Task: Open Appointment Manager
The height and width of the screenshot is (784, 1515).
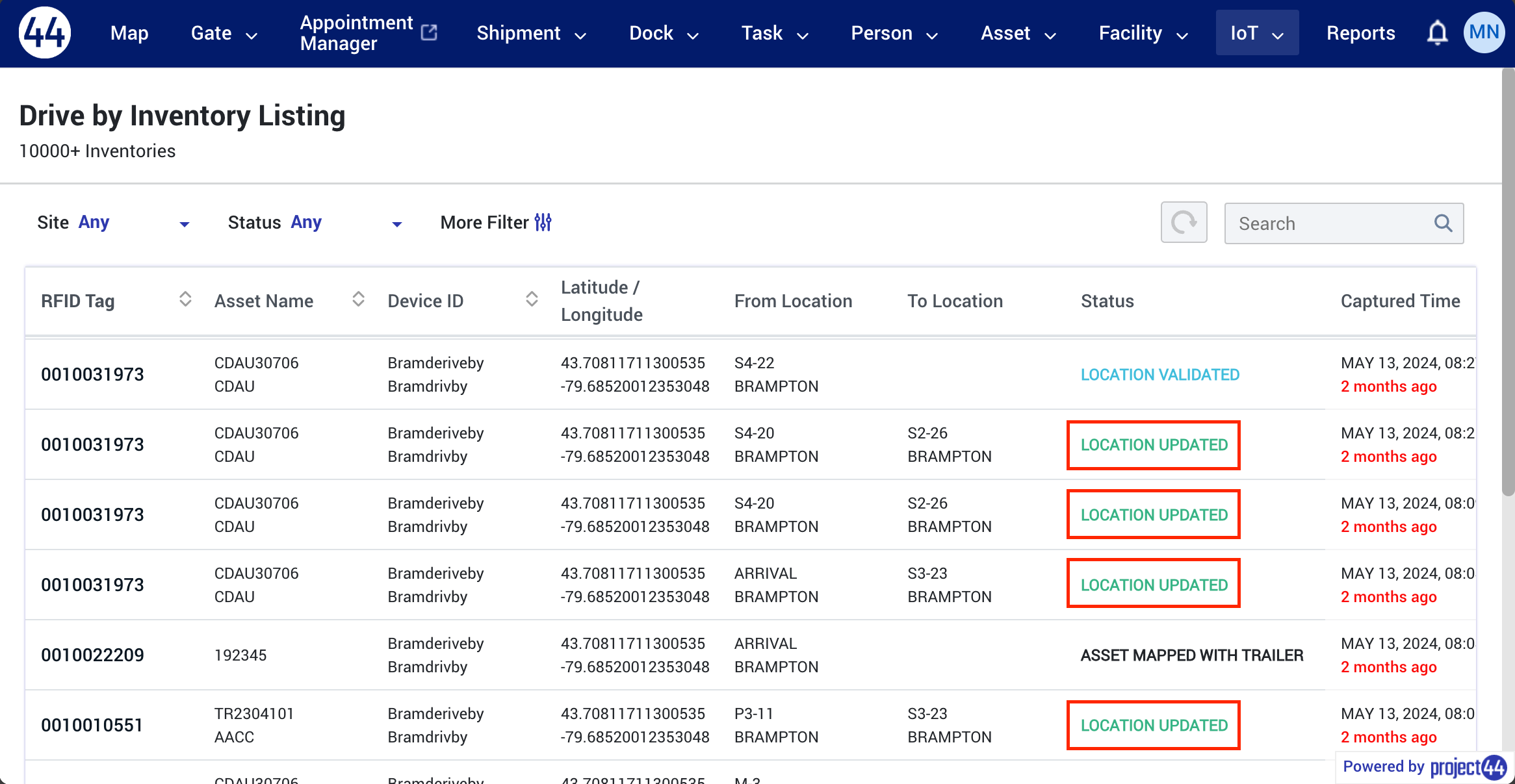Action: [368, 32]
